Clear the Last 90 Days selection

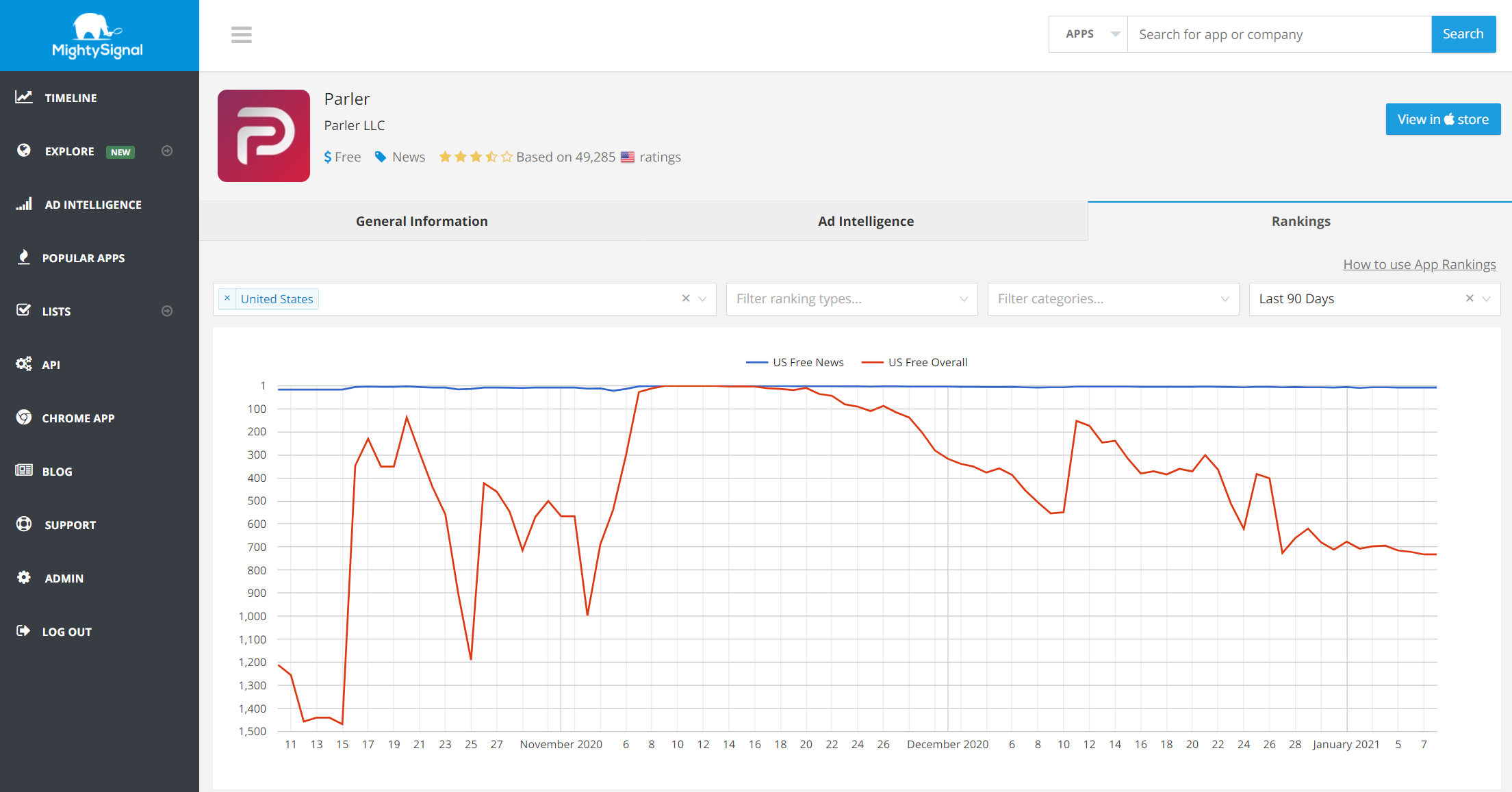[1470, 298]
